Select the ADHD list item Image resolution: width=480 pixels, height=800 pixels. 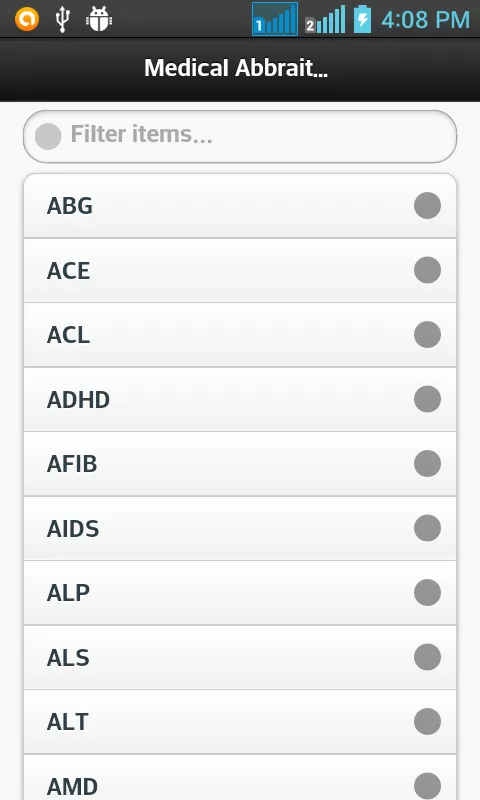coord(240,399)
